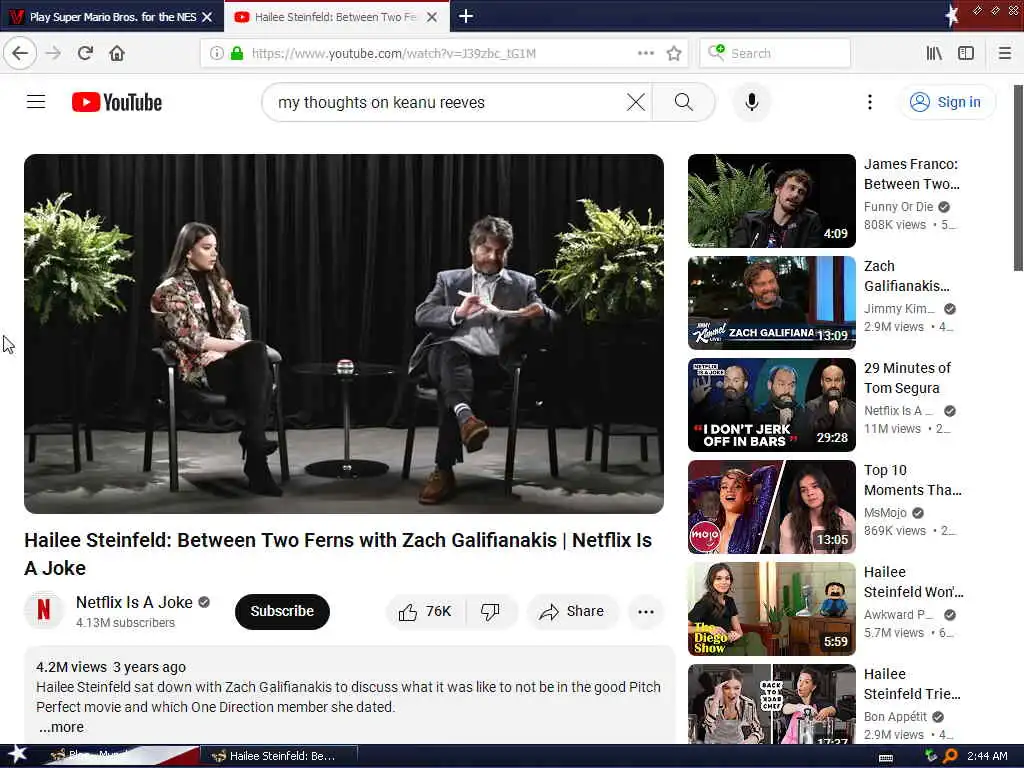Open the Netflix Is A Joke channel avatar

(x=44, y=611)
